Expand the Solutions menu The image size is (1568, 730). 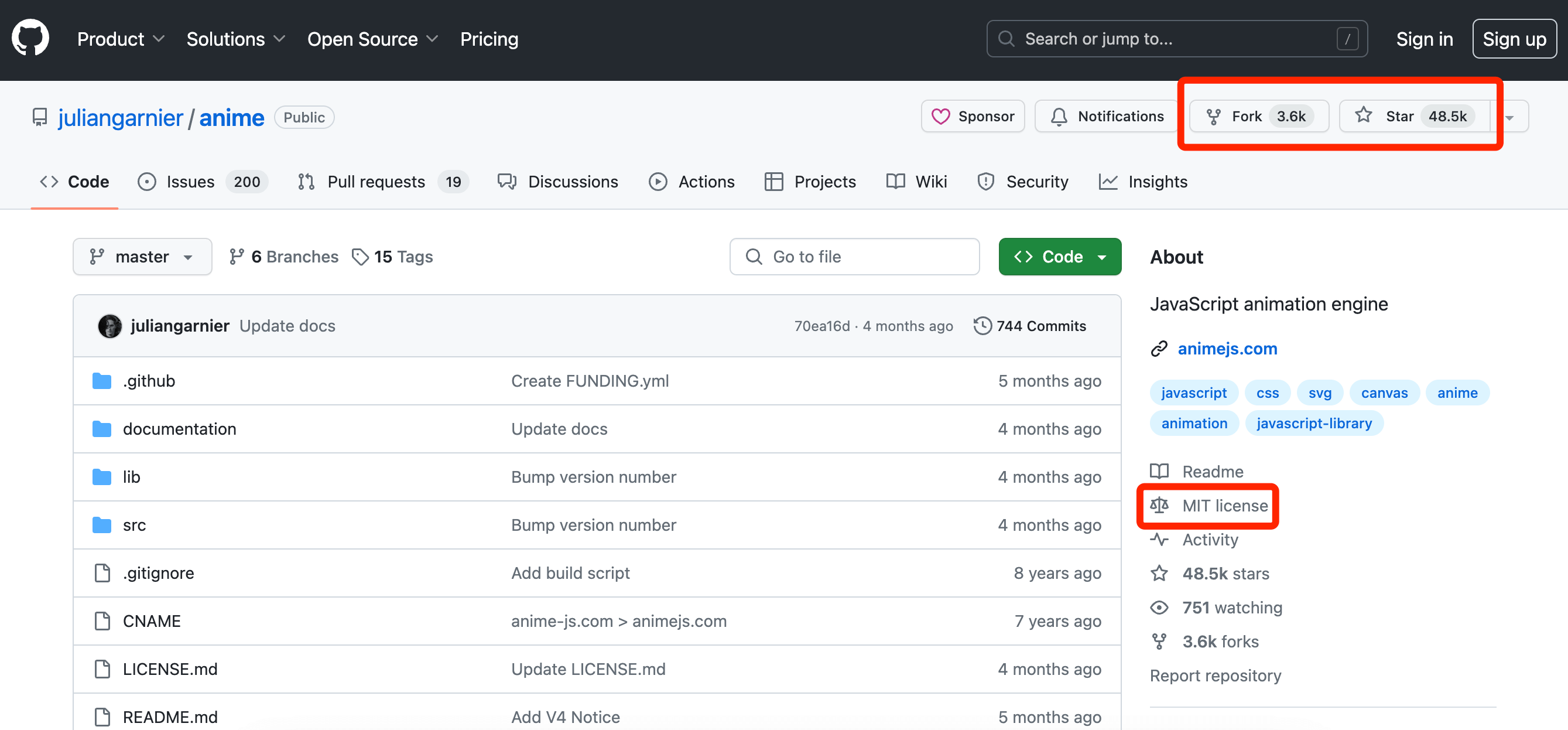click(235, 39)
